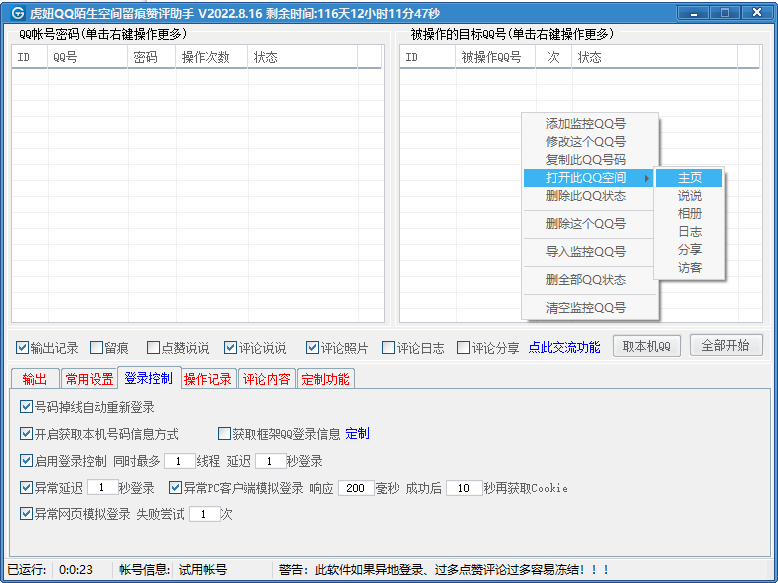778x583 pixels.
Task: Open the 操作记录 tab
Action: pyautogui.click(x=208, y=379)
